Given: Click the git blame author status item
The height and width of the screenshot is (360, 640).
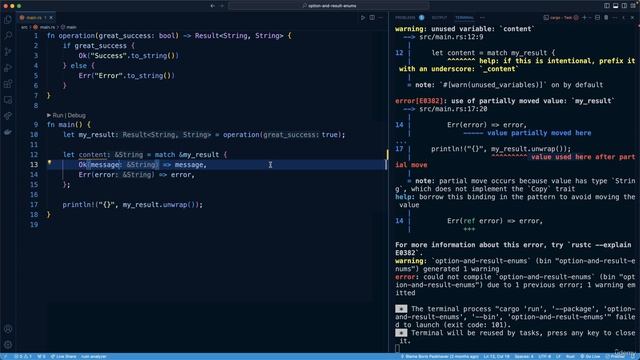Looking at the screenshot, I should (x=440, y=356).
